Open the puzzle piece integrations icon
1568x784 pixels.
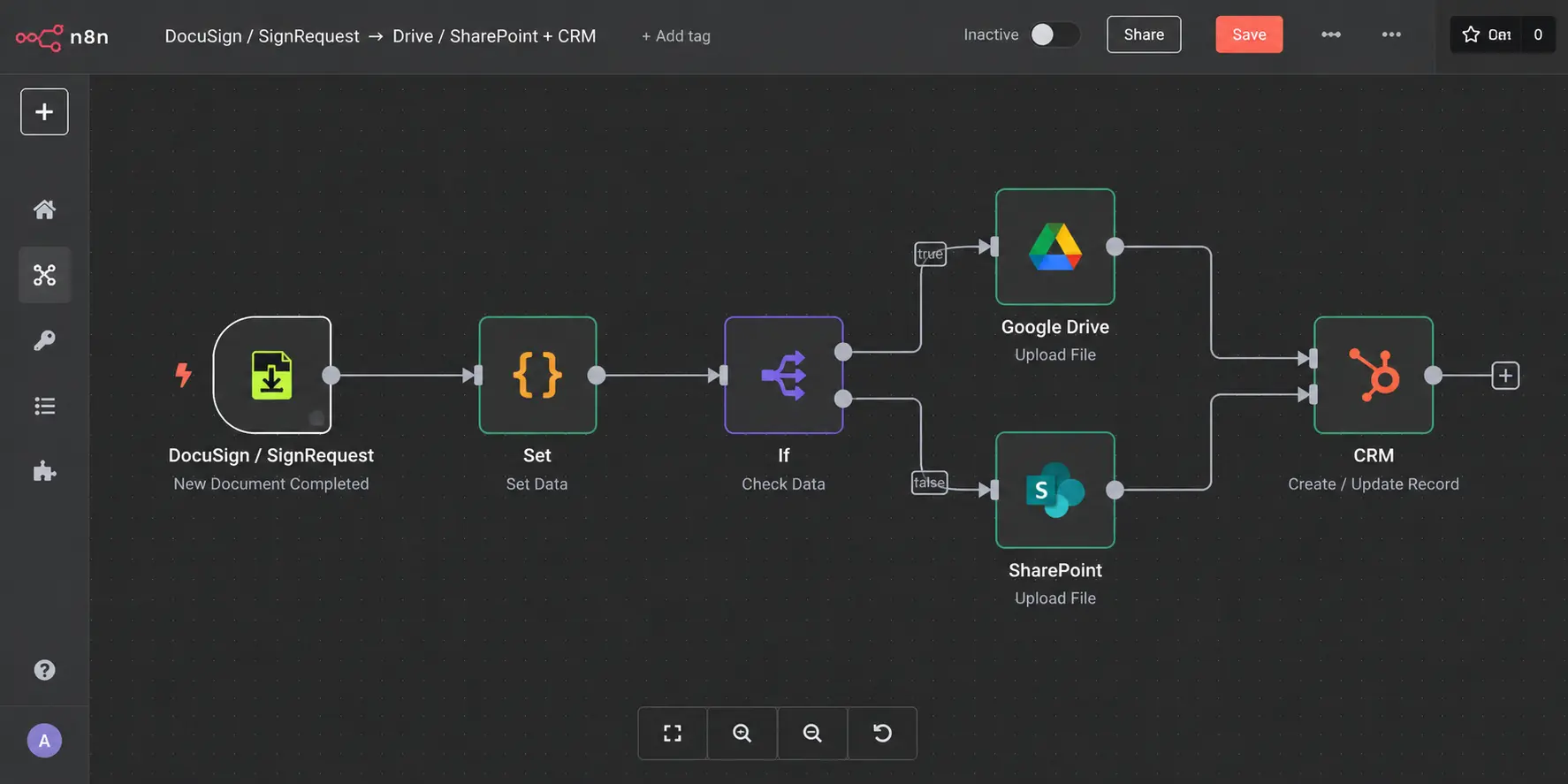click(x=44, y=471)
